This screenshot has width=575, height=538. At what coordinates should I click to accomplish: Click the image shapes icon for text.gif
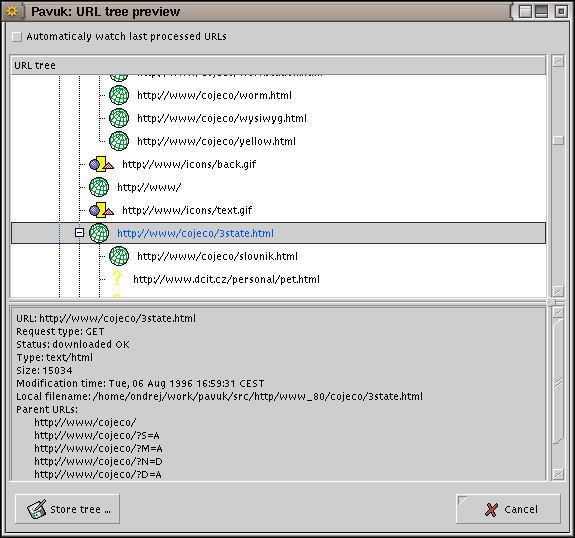(102, 210)
